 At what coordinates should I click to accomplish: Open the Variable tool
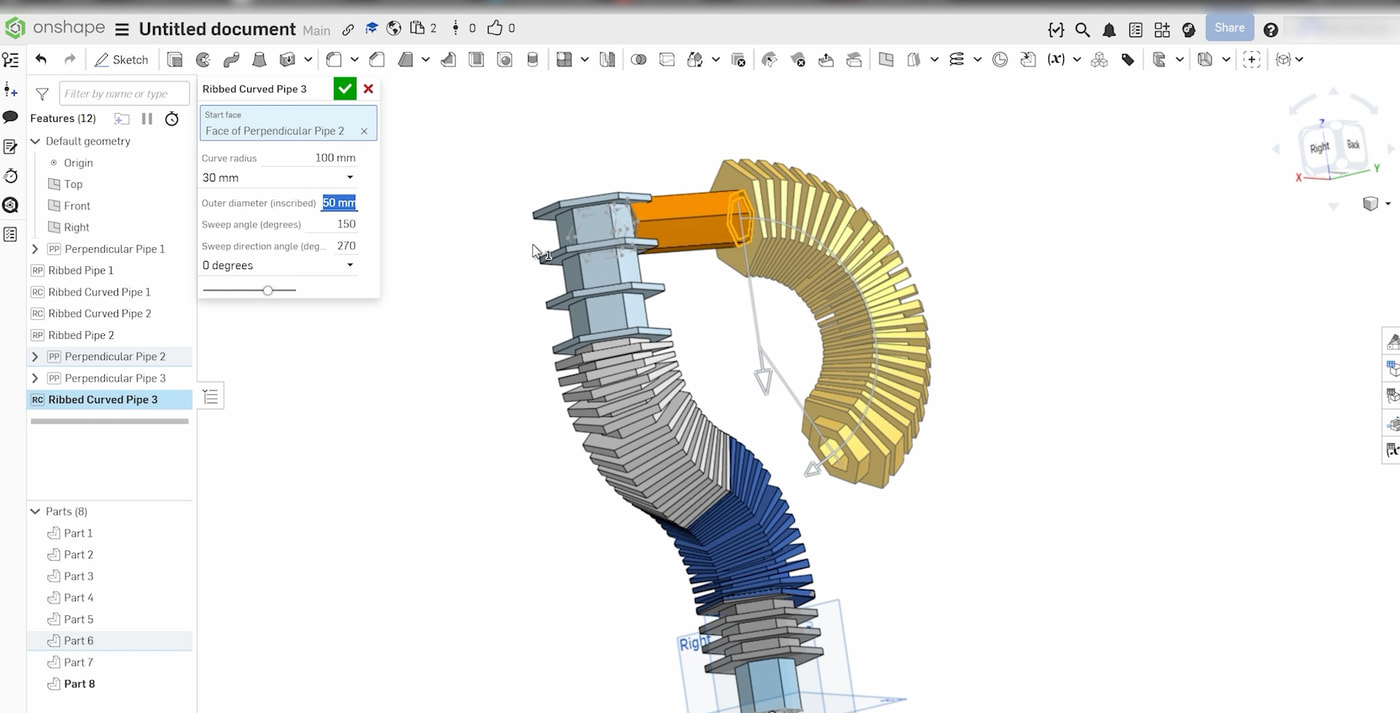[1056, 59]
